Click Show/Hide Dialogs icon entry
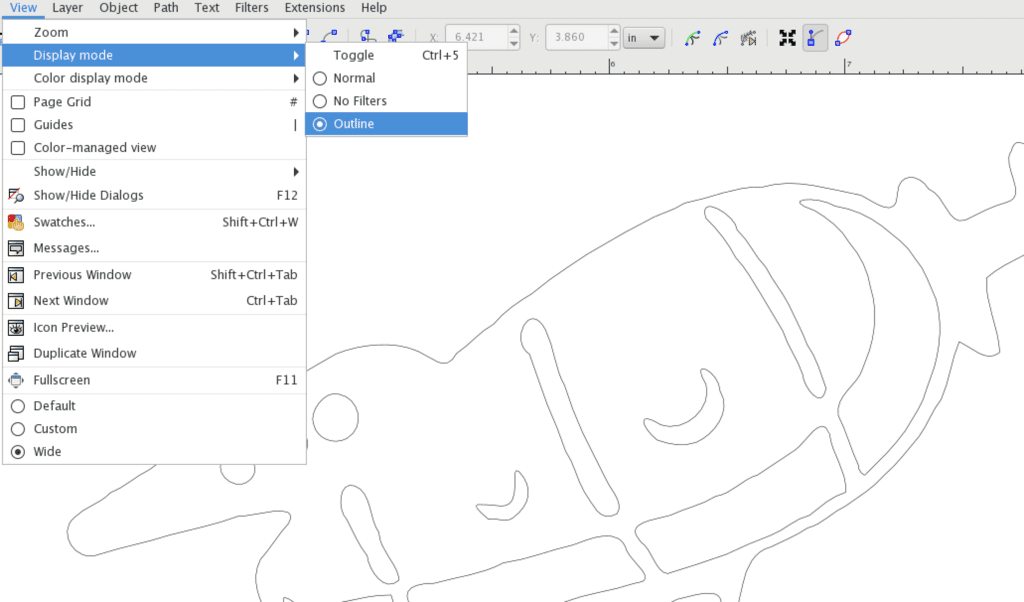This screenshot has width=1024, height=602. click(x=16, y=196)
